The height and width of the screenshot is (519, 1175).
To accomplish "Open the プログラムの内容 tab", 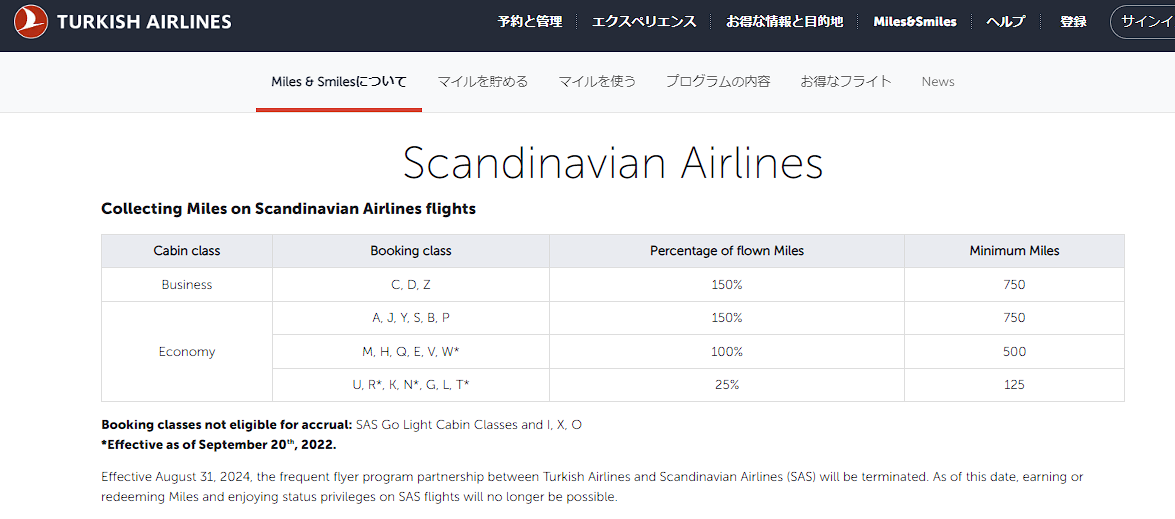I will click(x=718, y=82).
